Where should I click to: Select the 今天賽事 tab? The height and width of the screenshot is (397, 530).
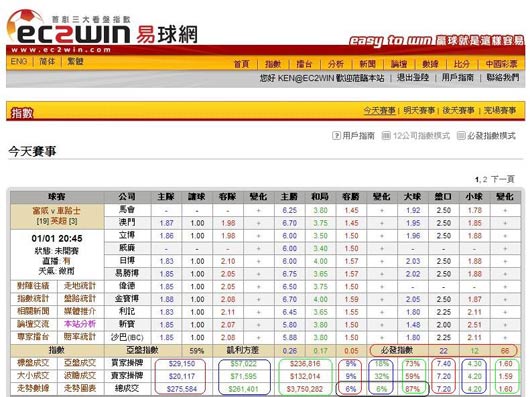click(379, 110)
